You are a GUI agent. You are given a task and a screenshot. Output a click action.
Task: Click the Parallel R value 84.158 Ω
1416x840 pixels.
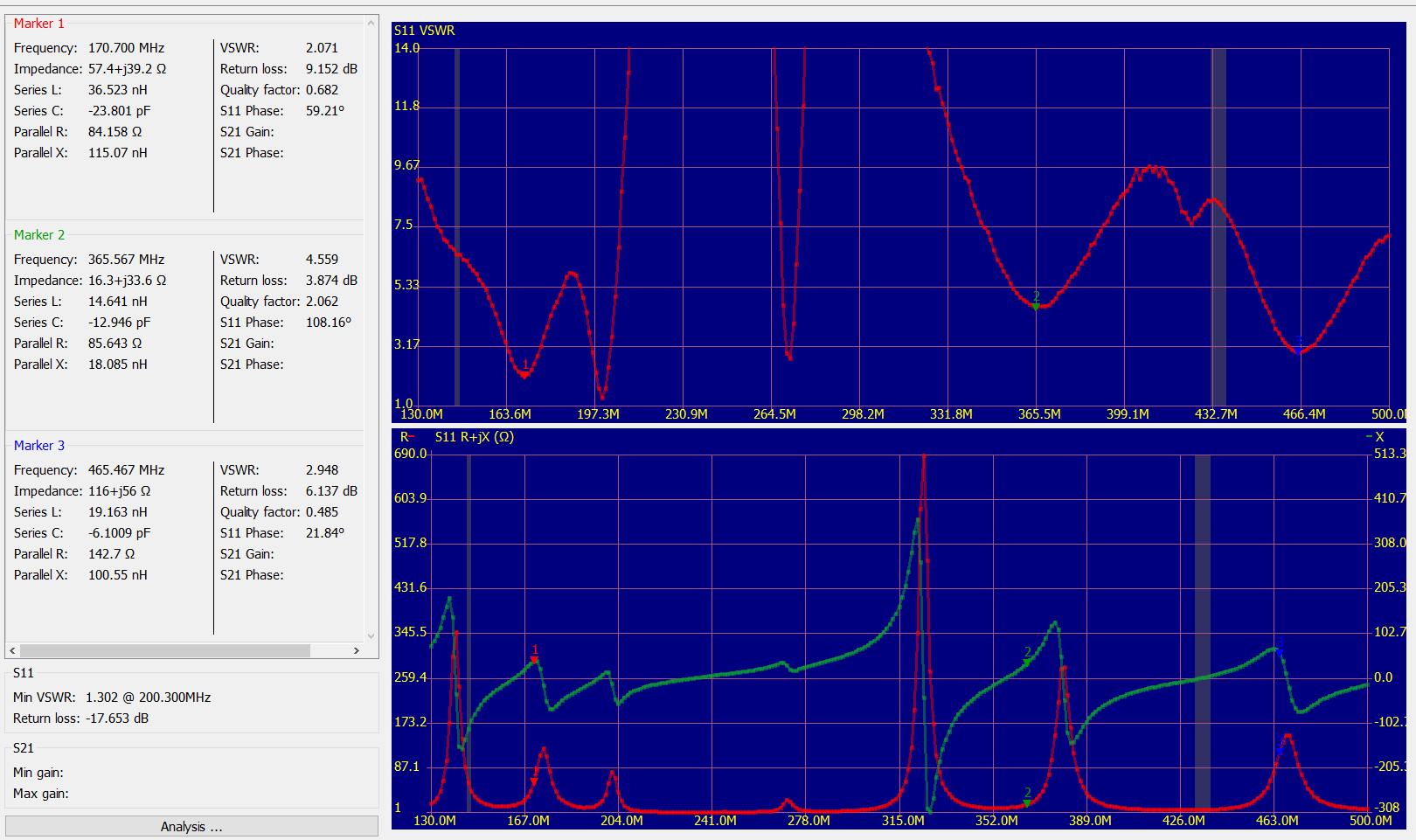pos(115,132)
